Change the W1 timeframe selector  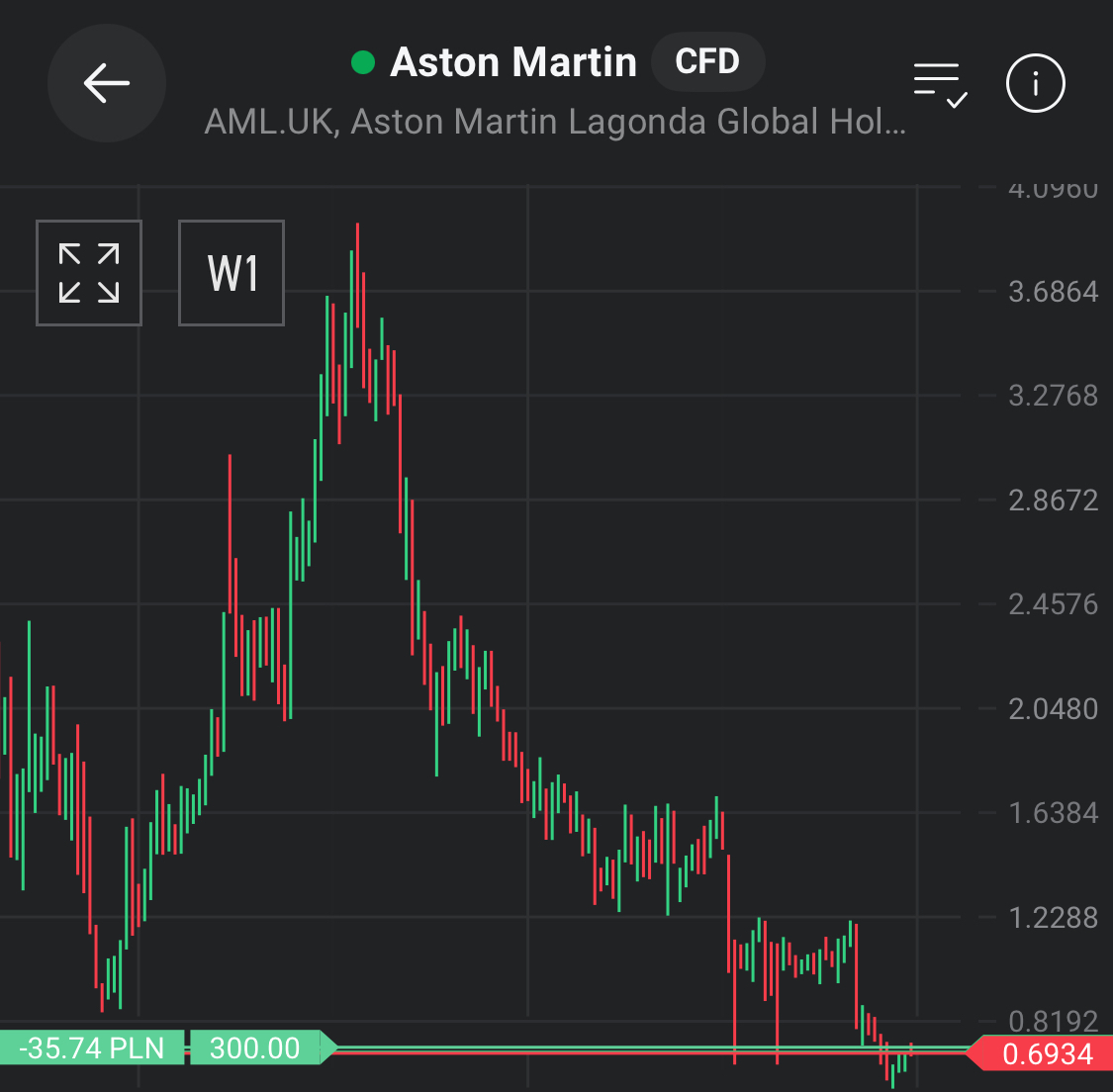click(x=232, y=272)
